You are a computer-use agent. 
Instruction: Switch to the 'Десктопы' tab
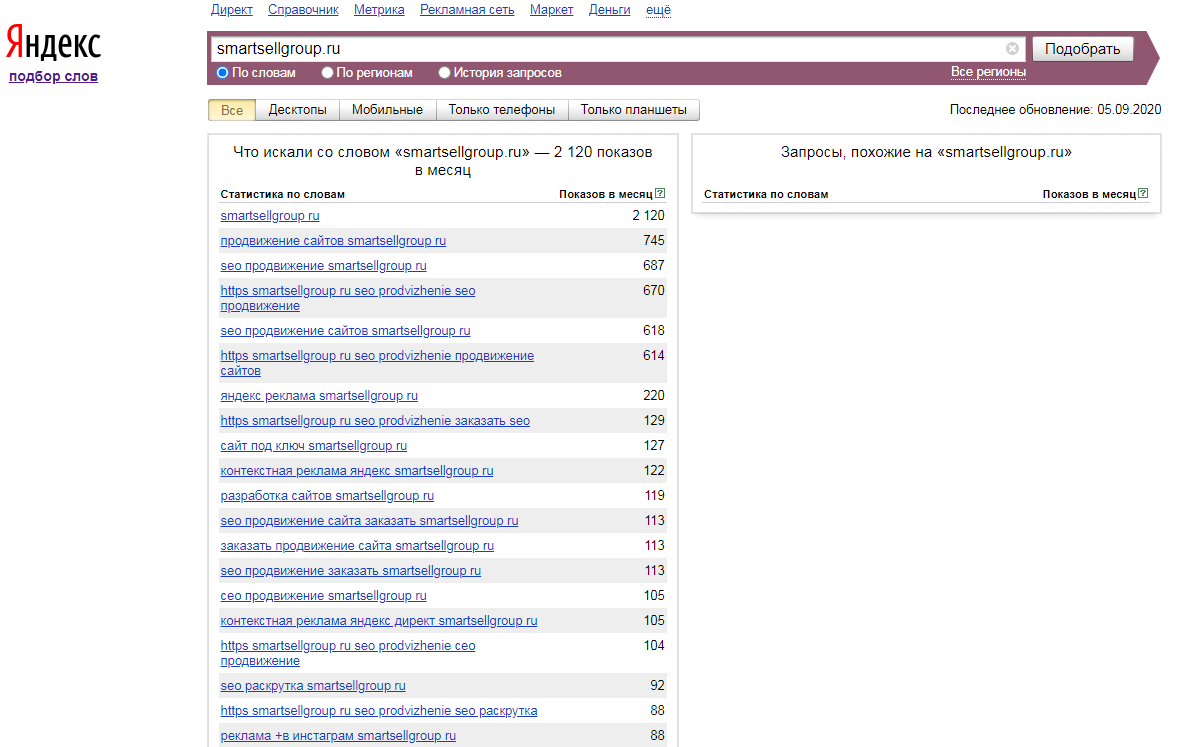pos(297,110)
